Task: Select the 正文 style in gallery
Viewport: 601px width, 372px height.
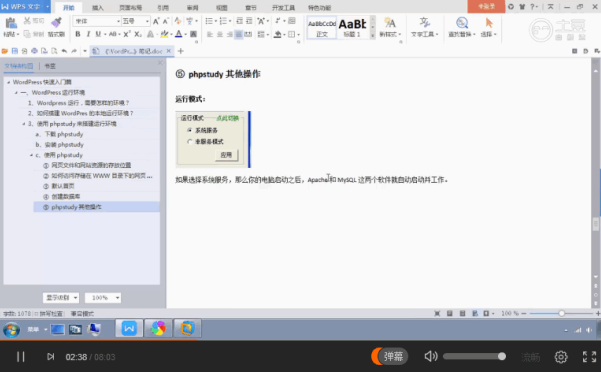Action: point(322,28)
